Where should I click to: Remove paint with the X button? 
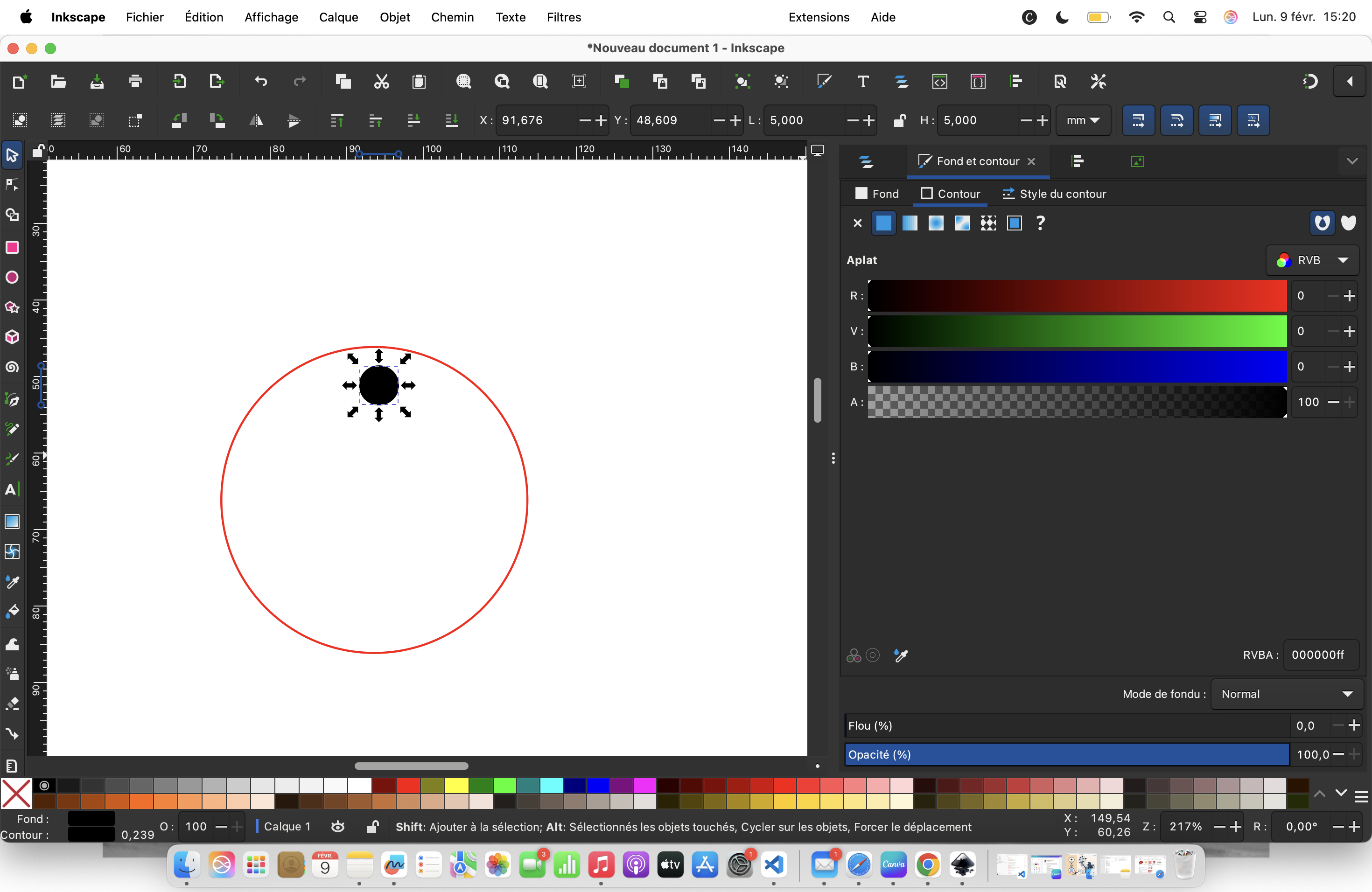point(857,223)
